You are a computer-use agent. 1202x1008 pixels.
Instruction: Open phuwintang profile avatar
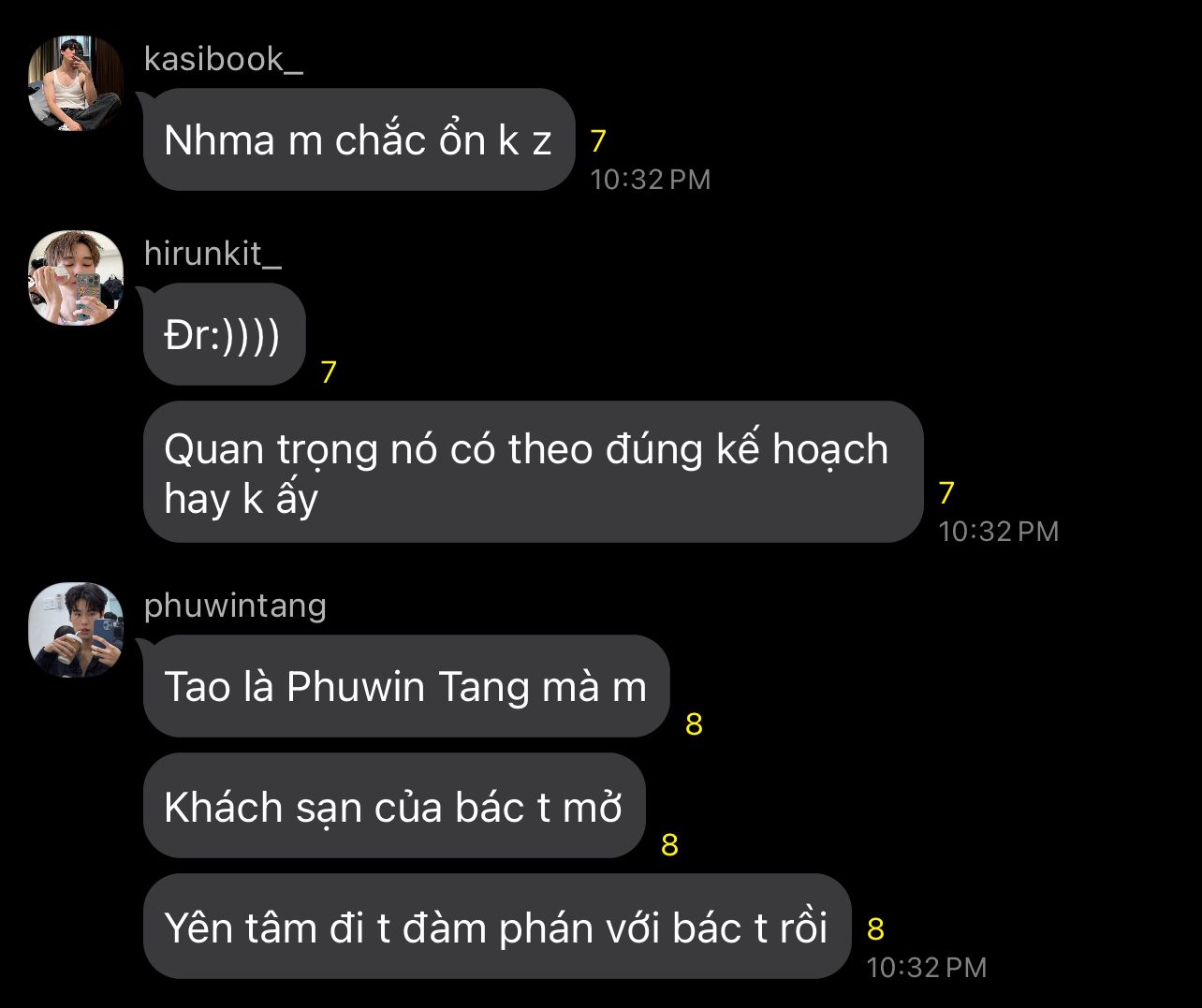pyautogui.click(x=76, y=630)
